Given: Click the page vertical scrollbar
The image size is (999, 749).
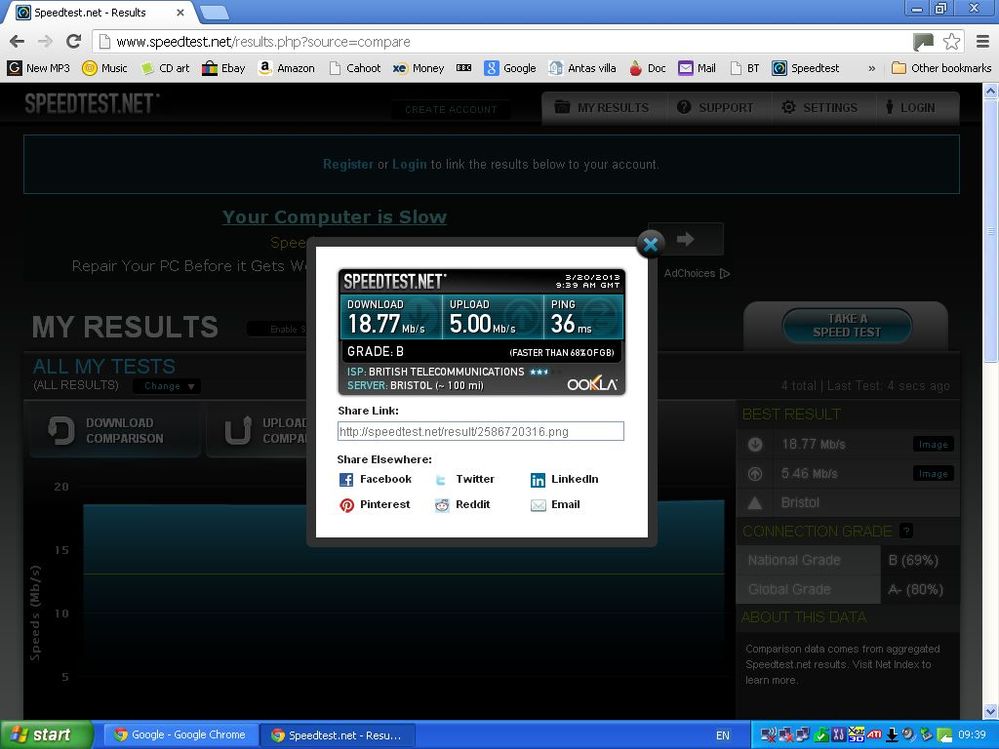Looking at the screenshot, I should coord(990,401).
